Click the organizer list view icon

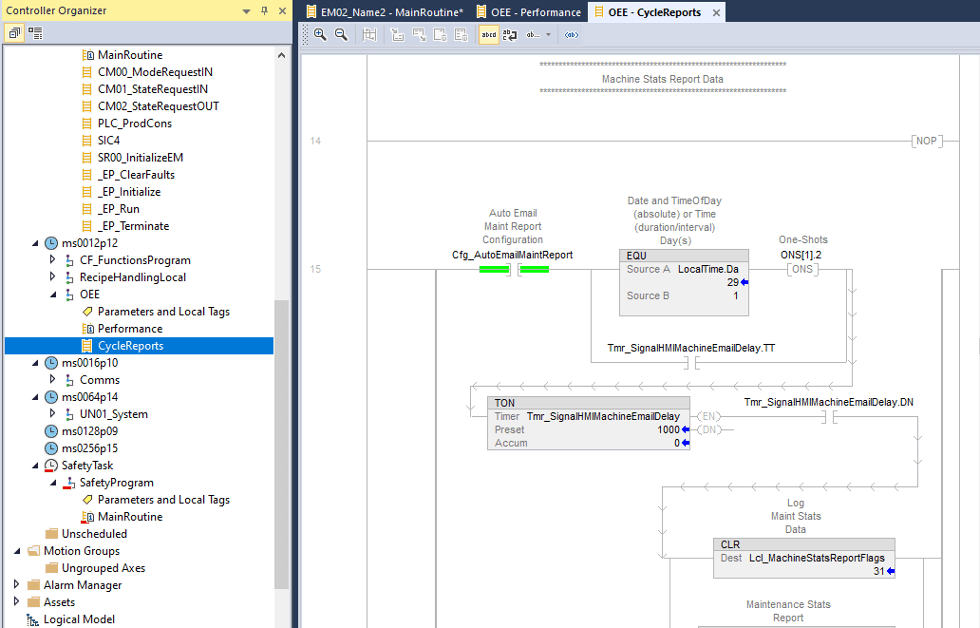(36, 32)
